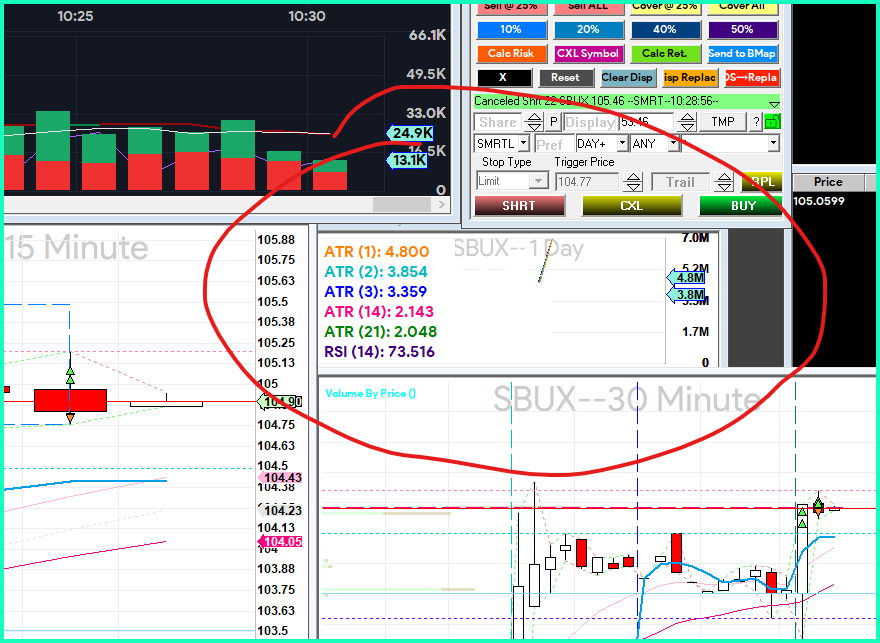Toggle the Trail stop button
This screenshot has height=643, width=880.
pyautogui.click(x=680, y=182)
